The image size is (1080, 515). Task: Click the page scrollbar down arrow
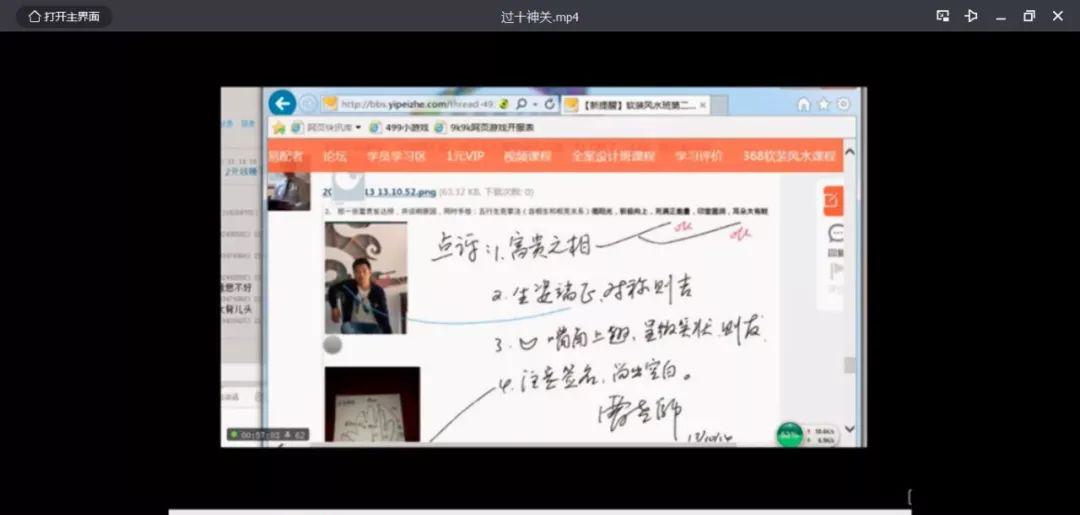850,429
